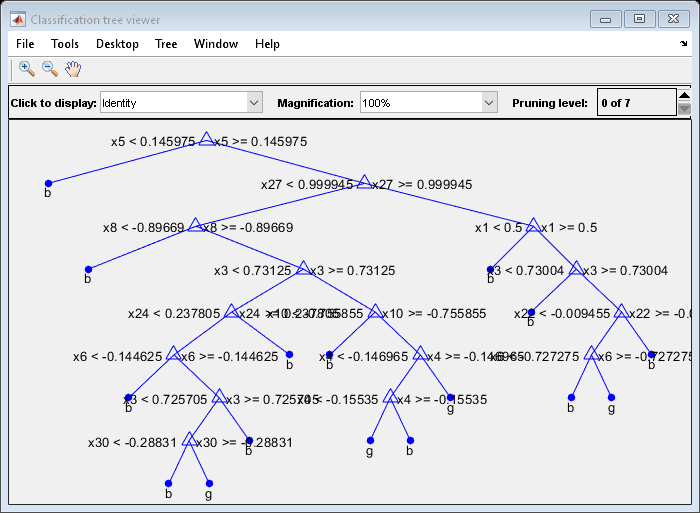Image resolution: width=700 pixels, height=513 pixels.
Task: Click the x24 split node triangle
Action: pos(231,311)
